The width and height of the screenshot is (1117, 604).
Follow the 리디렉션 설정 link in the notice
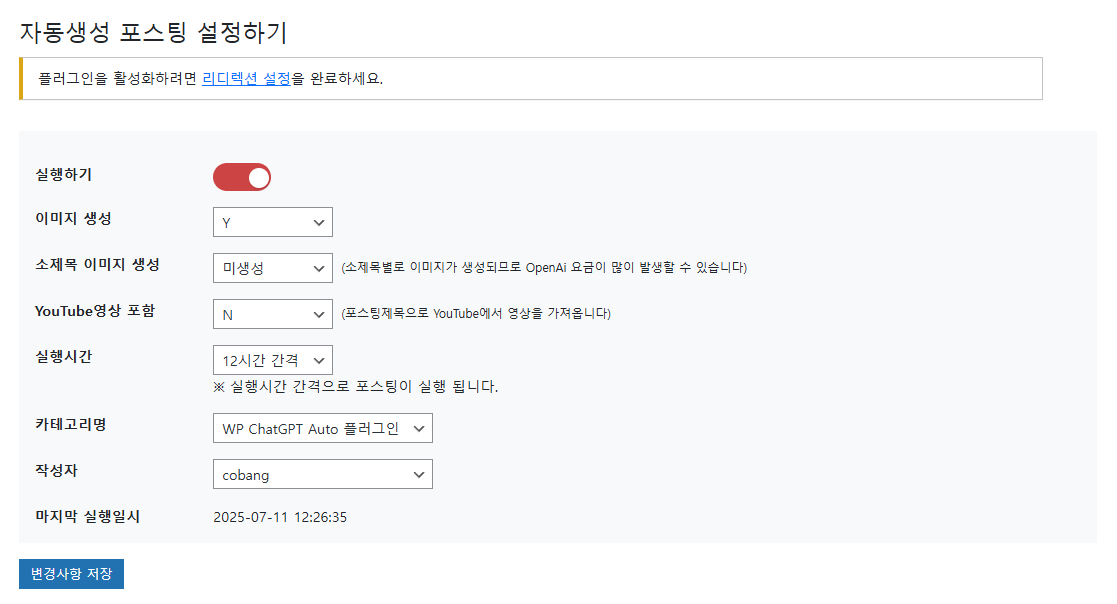pyautogui.click(x=246, y=78)
